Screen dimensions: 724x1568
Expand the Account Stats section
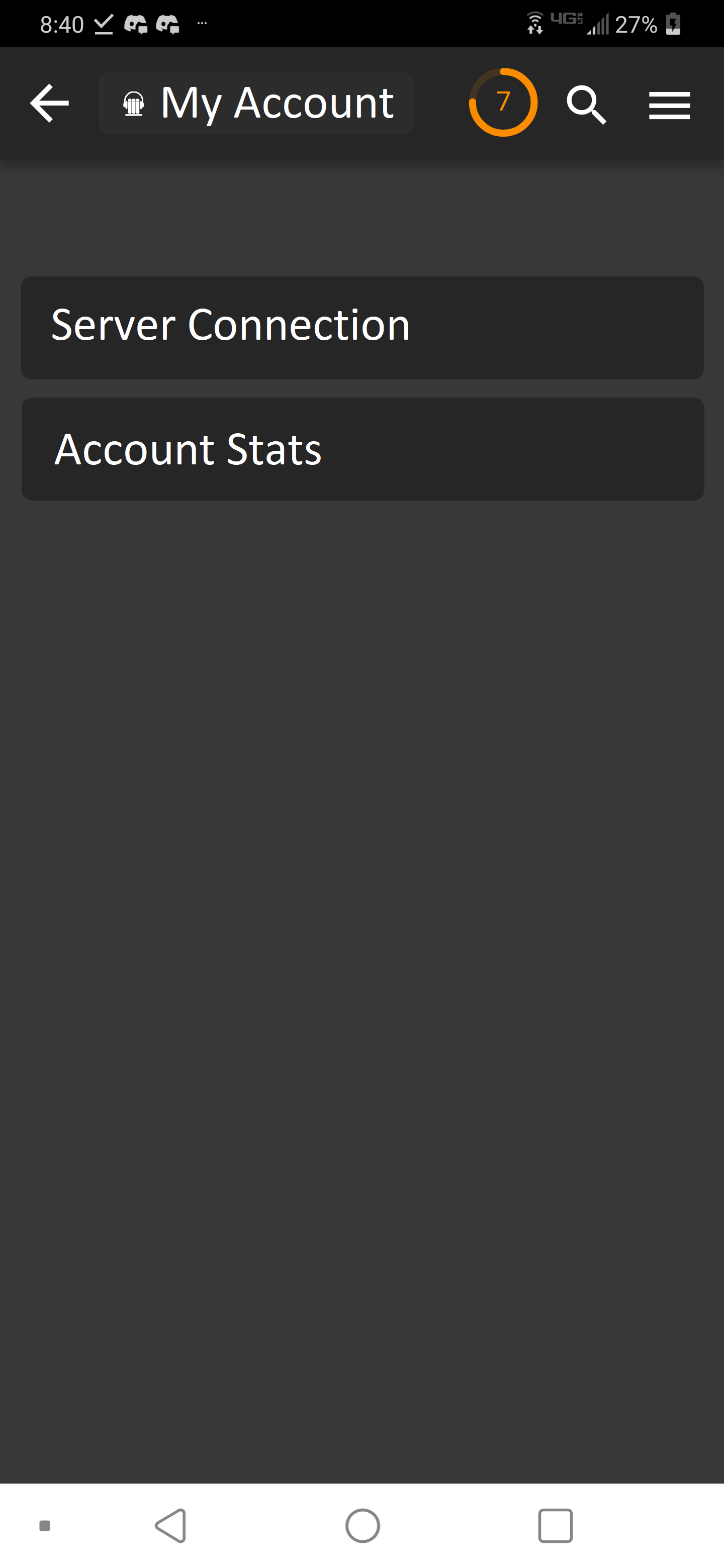tap(363, 449)
